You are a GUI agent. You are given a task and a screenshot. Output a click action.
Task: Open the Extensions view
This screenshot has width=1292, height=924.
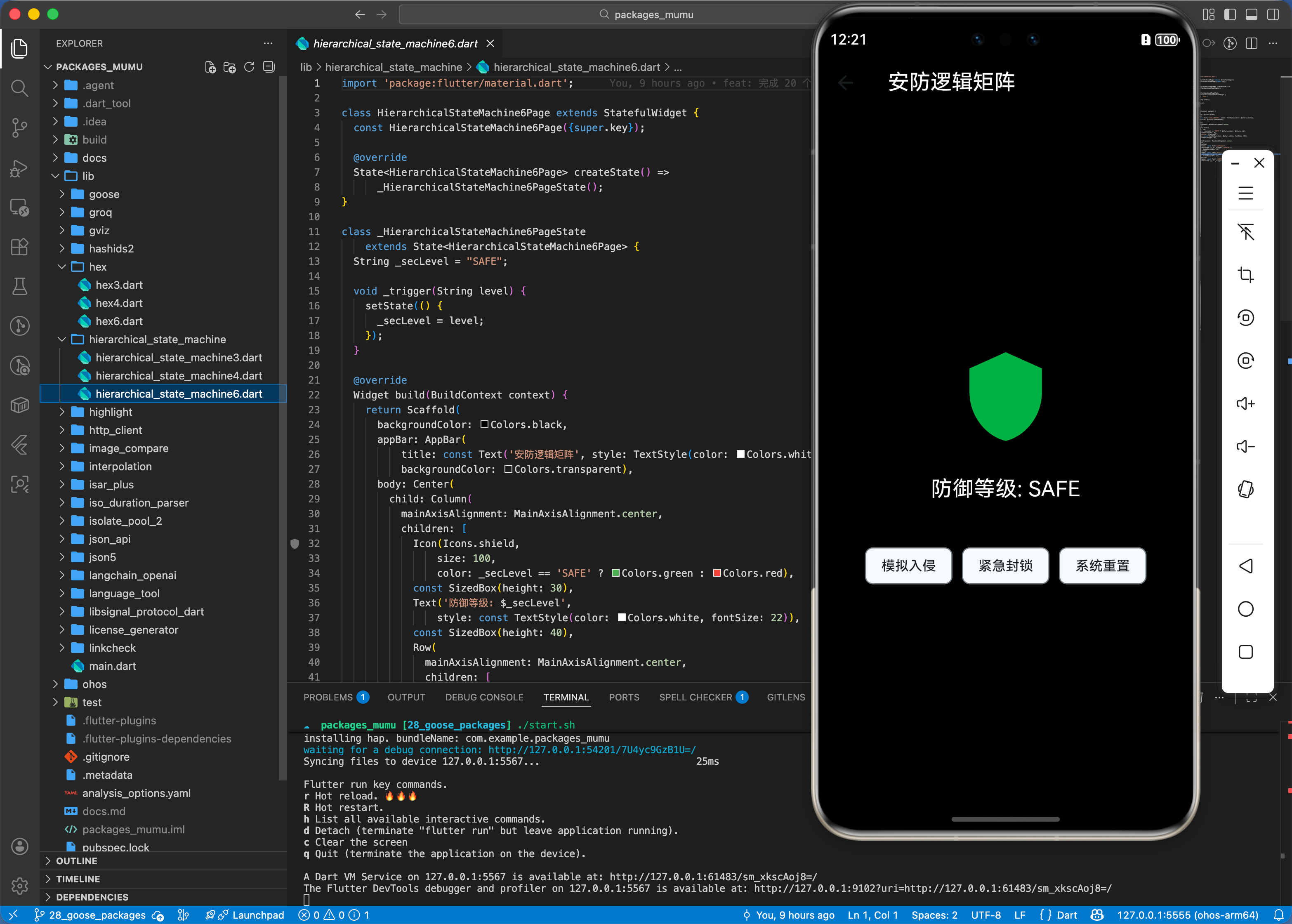click(19, 246)
